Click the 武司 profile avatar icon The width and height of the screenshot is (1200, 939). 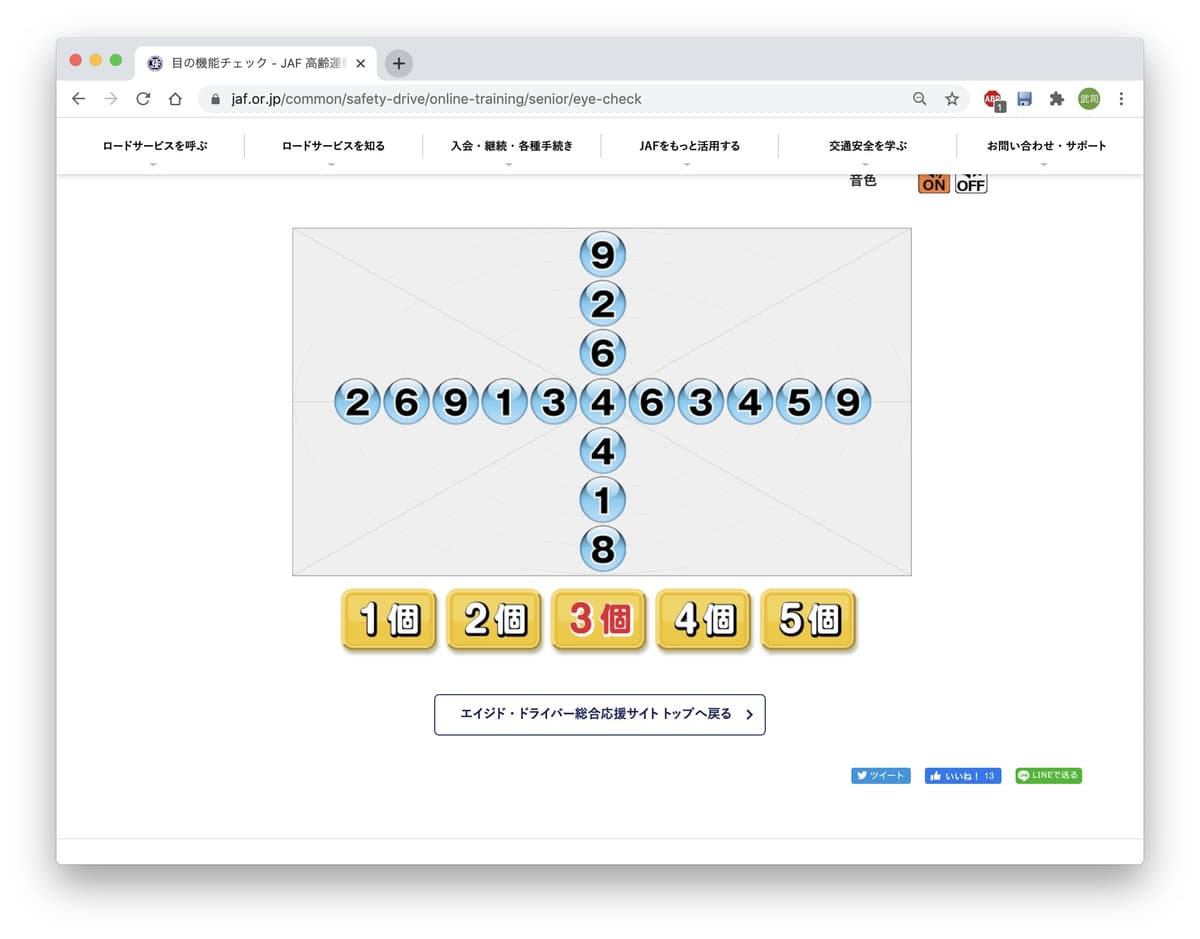[x=1088, y=99]
